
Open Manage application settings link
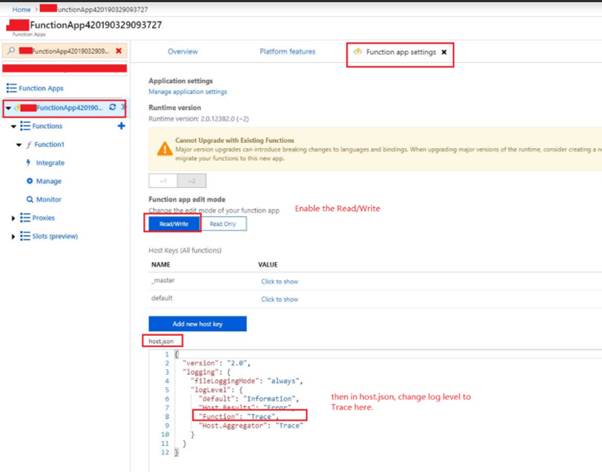[x=188, y=92]
